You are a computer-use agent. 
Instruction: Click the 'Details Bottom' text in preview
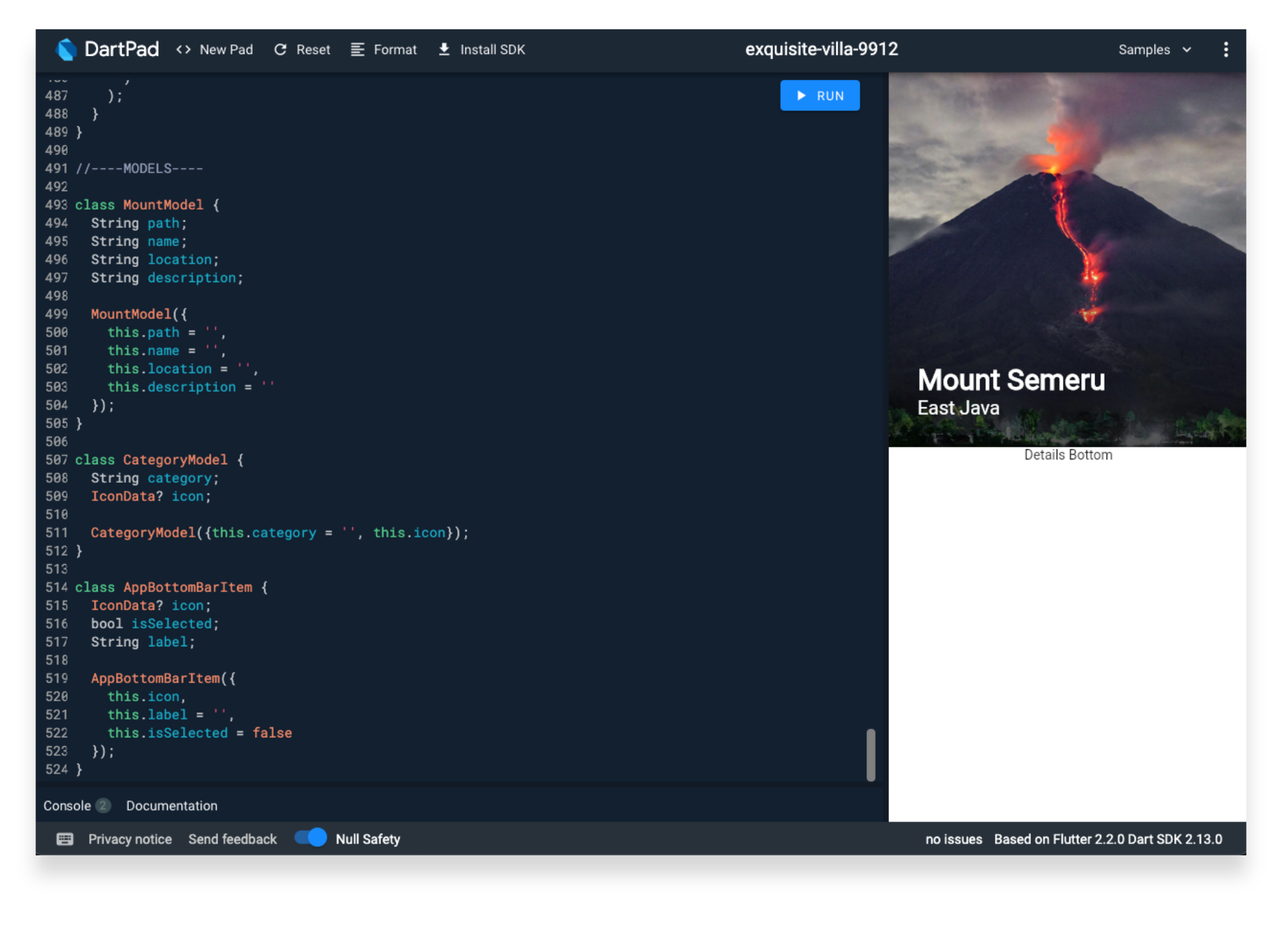tap(1068, 455)
